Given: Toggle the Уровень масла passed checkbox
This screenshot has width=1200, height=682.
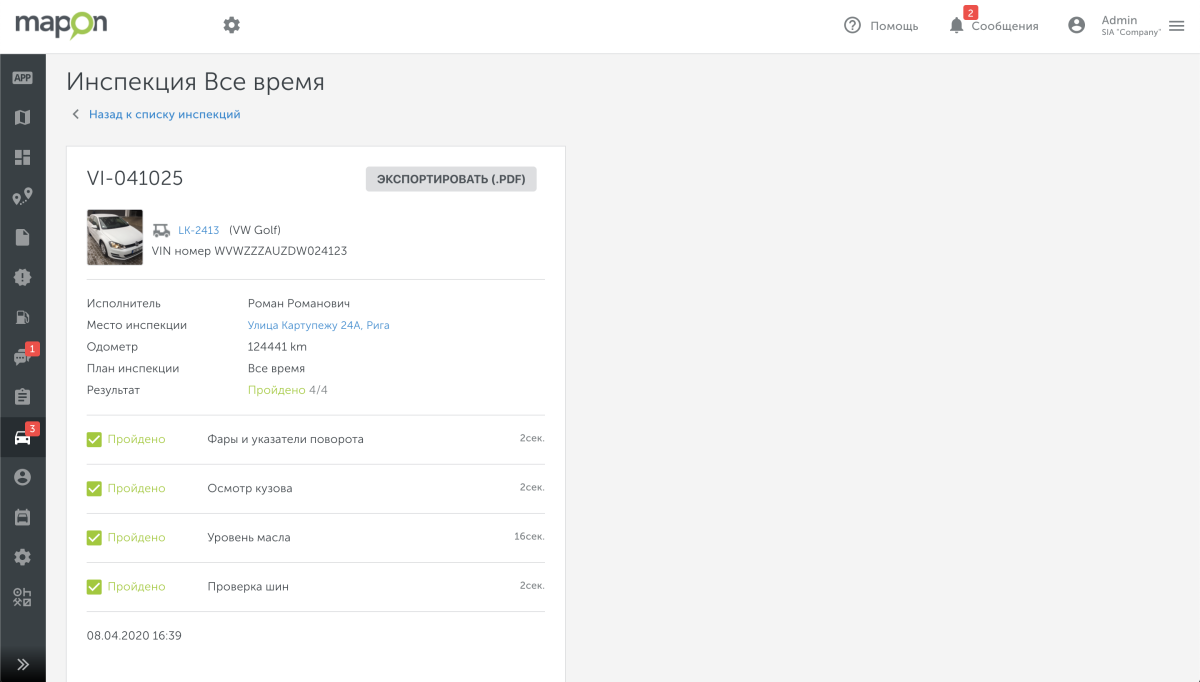Looking at the screenshot, I should [94, 537].
